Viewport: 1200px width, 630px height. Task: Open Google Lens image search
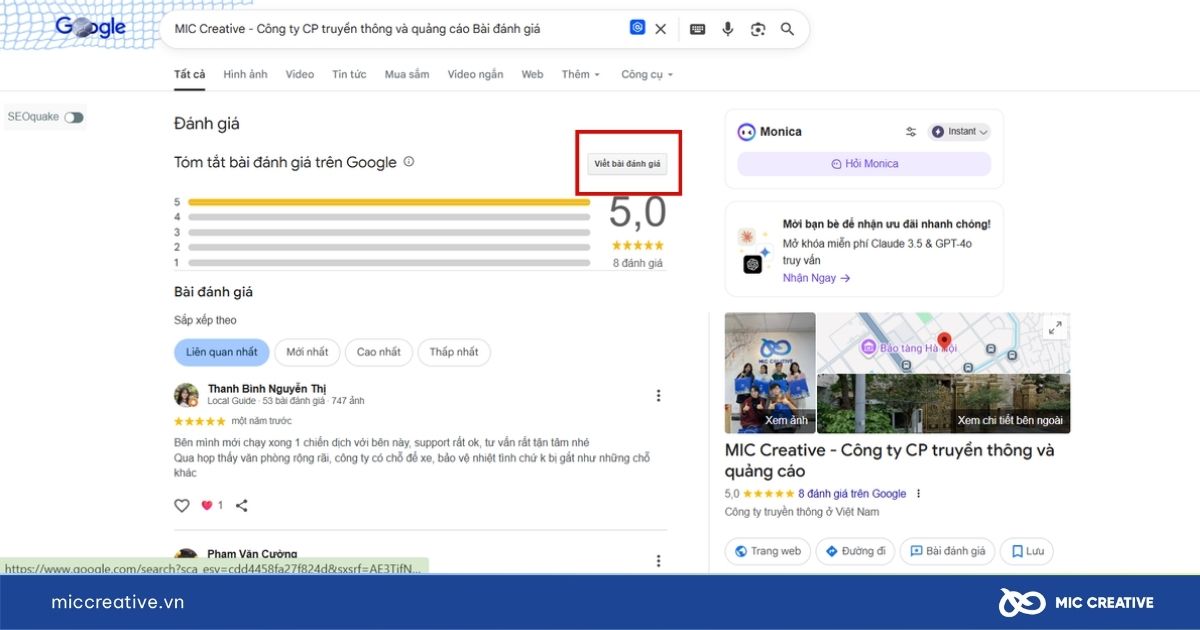[758, 29]
